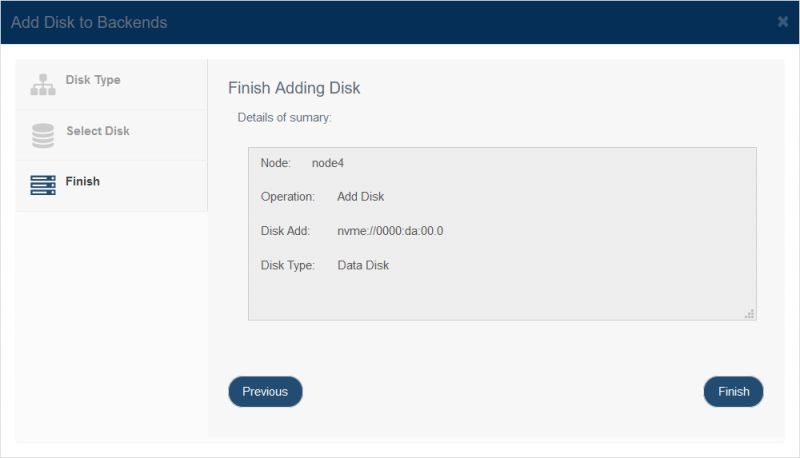800x458 pixels.
Task: Go to the Select Disk step
Action: (x=112, y=135)
